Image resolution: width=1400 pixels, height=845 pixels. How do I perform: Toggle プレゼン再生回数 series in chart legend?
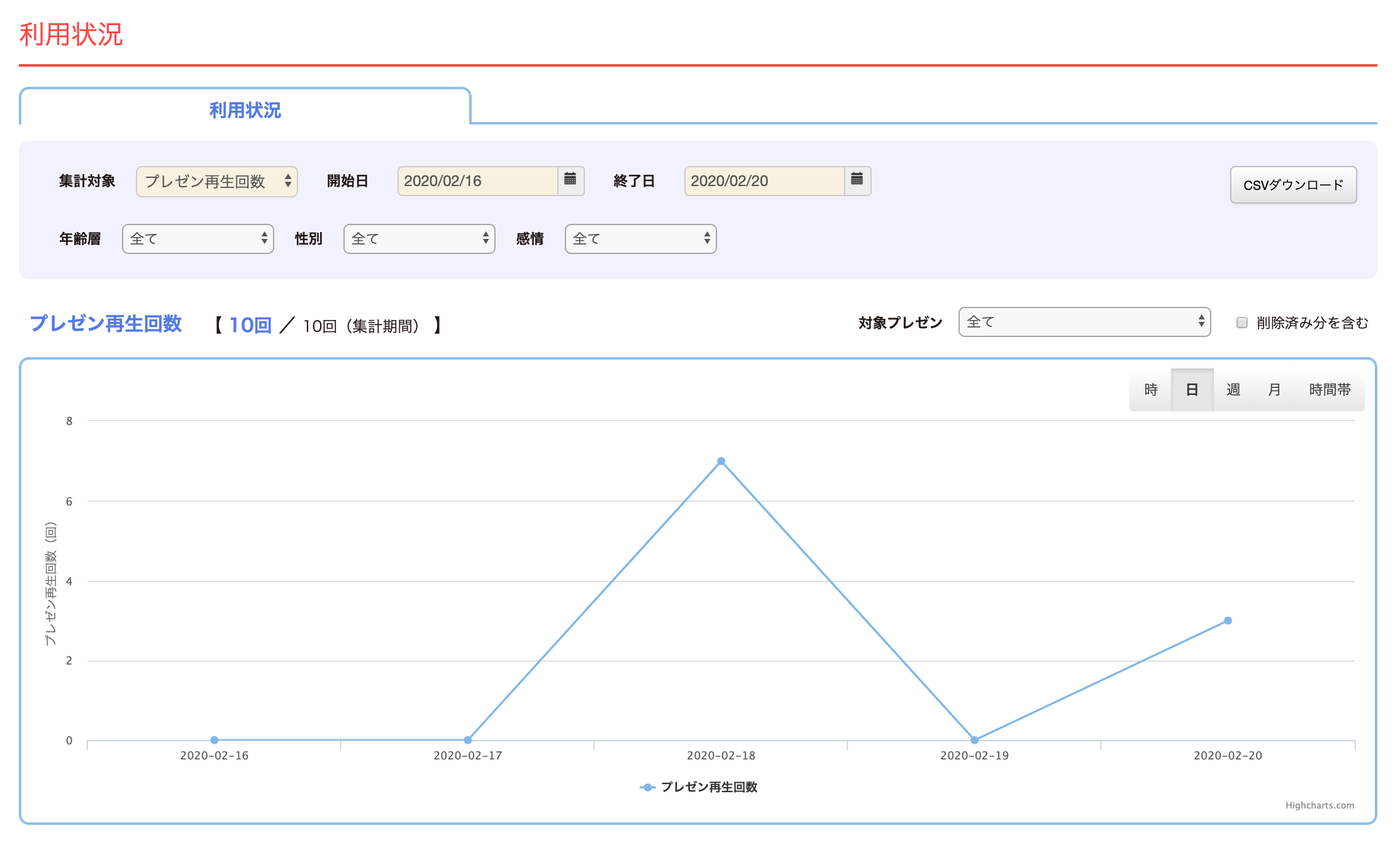coord(699,787)
